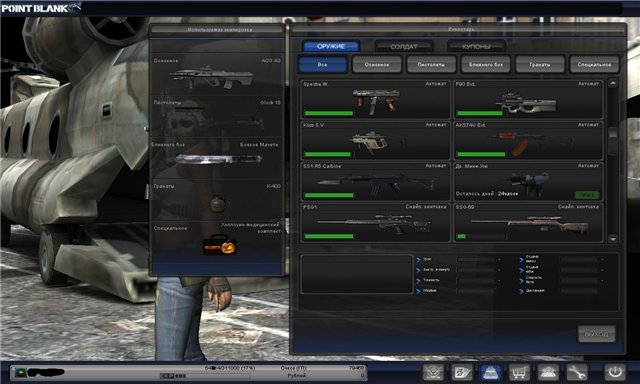Click the Выход button
Image resolution: width=640 pixels, height=384 pixels.
[x=596, y=334]
